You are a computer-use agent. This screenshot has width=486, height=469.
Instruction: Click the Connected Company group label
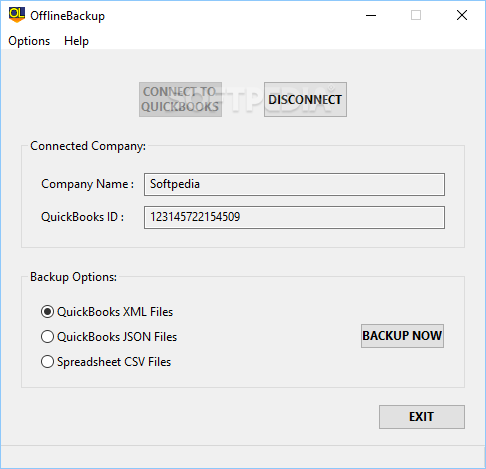88,146
